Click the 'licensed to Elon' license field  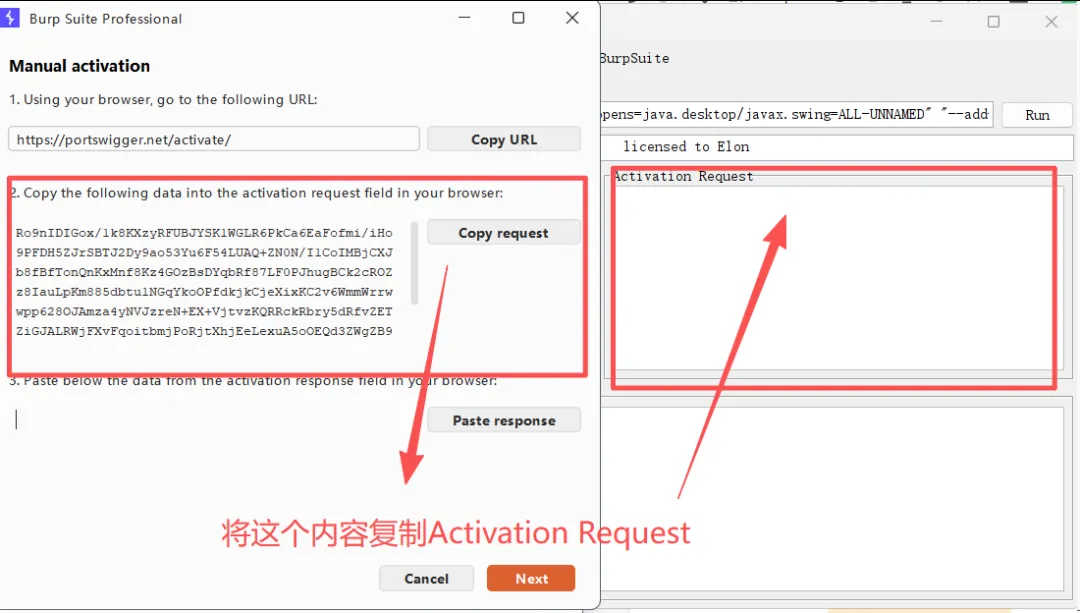(x=837, y=147)
